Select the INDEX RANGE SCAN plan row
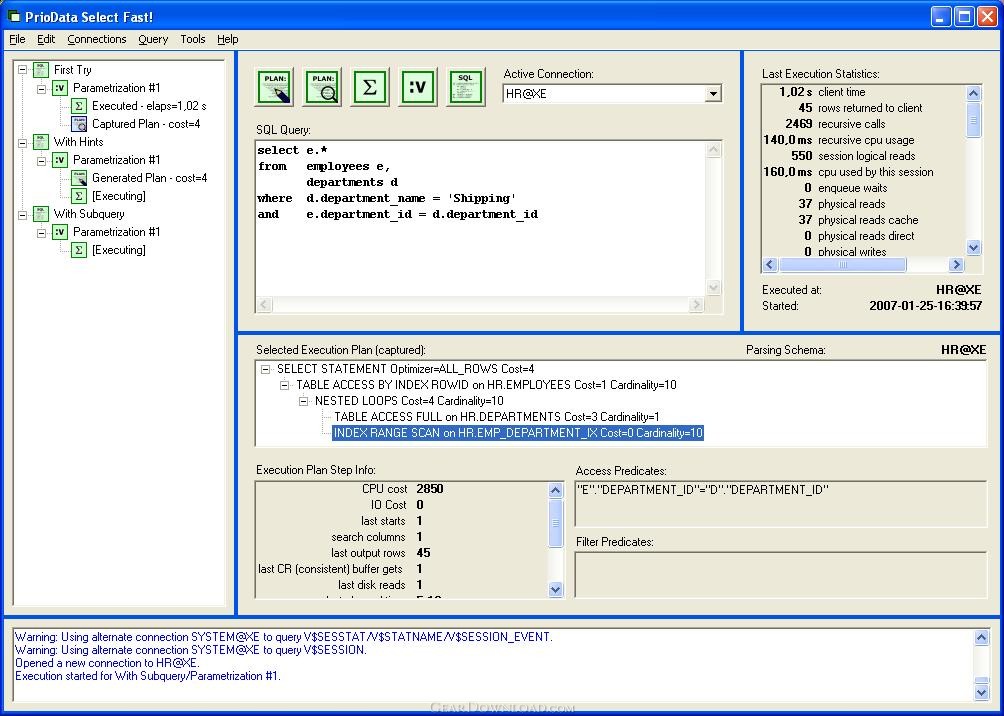This screenshot has height=716, width=1004. (x=518, y=433)
